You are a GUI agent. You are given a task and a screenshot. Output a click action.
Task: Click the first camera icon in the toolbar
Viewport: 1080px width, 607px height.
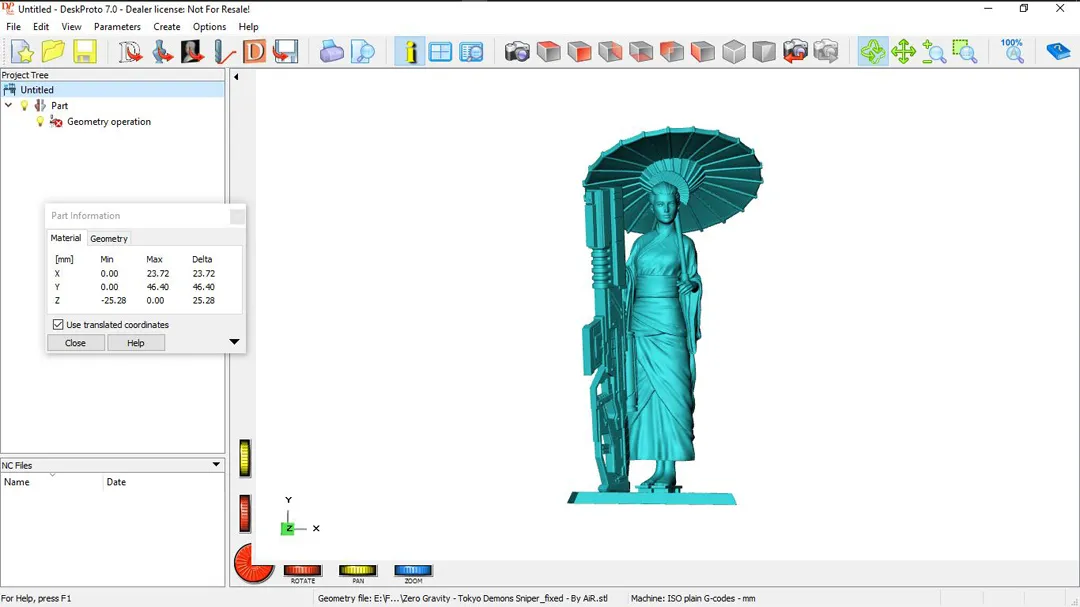click(x=517, y=52)
